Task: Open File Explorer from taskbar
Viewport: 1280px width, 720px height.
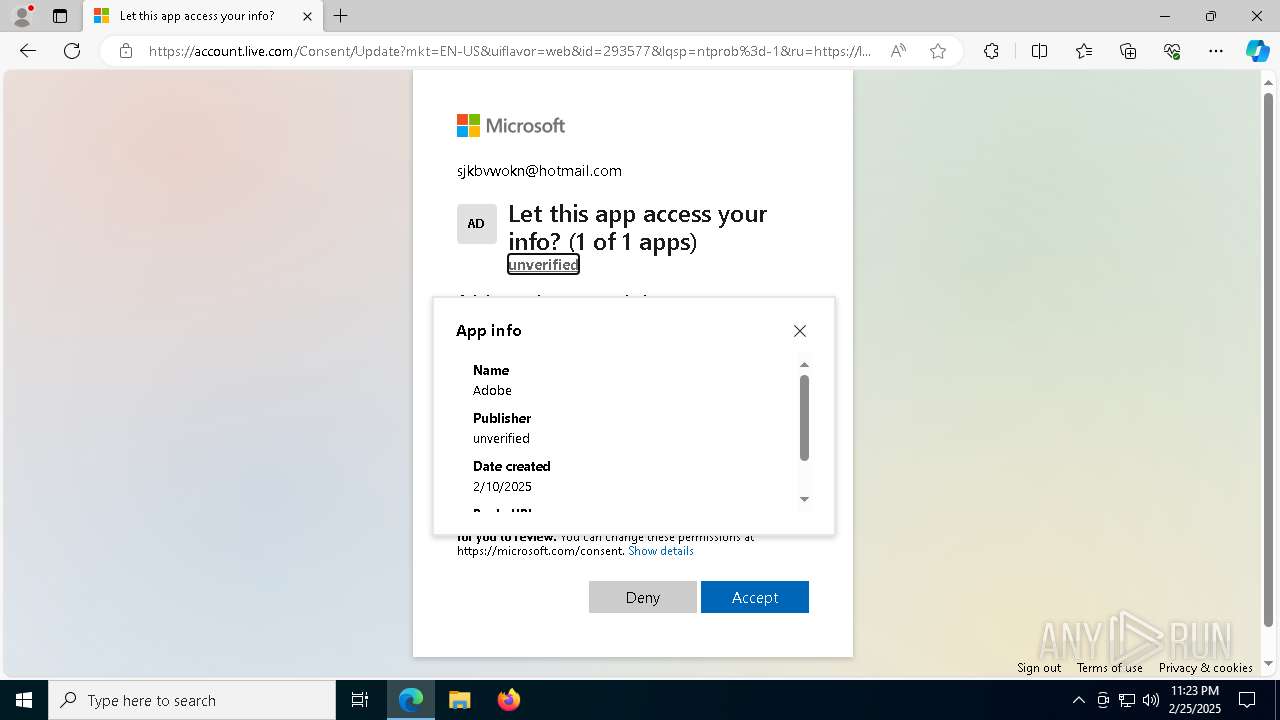Action: [x=459, y=700]
